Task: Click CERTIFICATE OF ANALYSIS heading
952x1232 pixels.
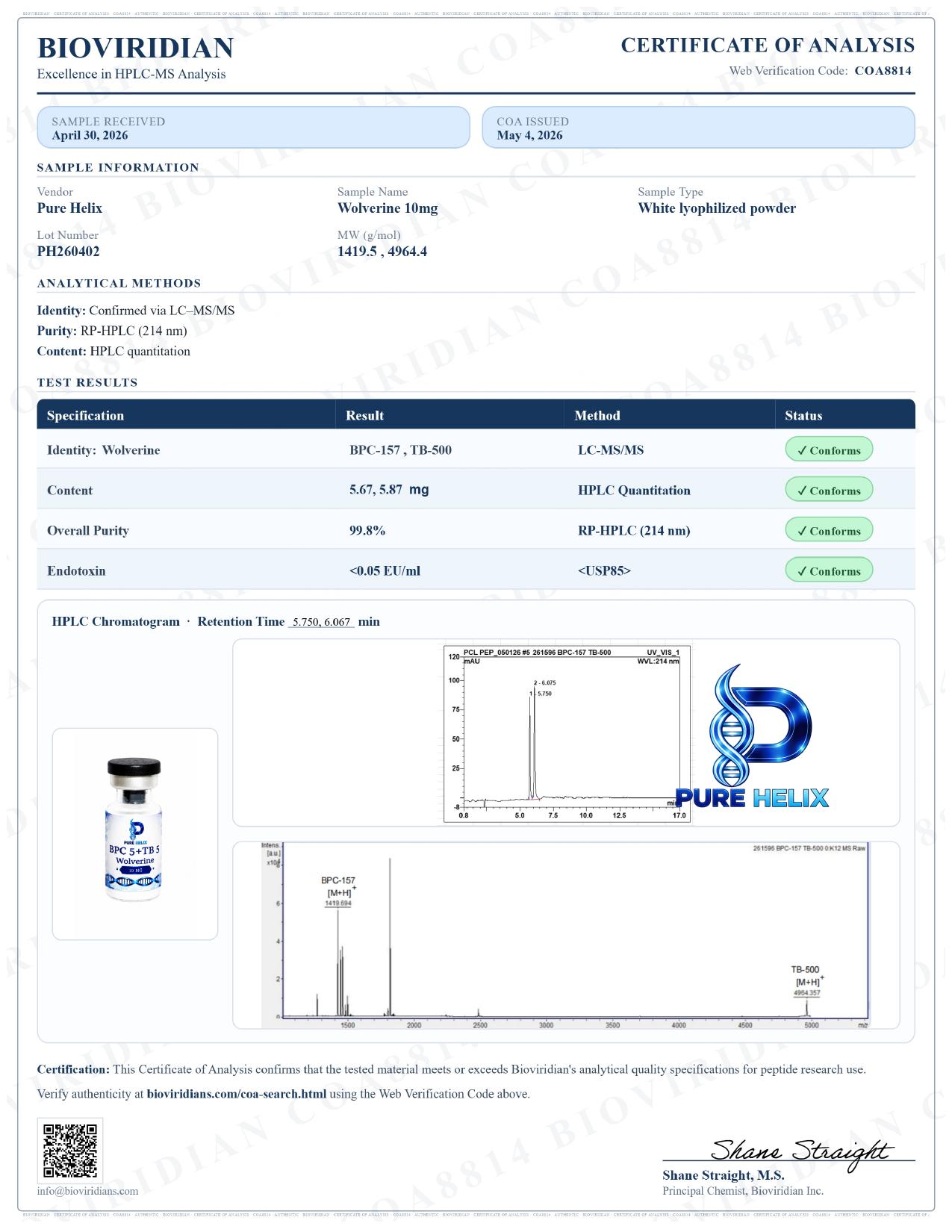Action: 768,46
